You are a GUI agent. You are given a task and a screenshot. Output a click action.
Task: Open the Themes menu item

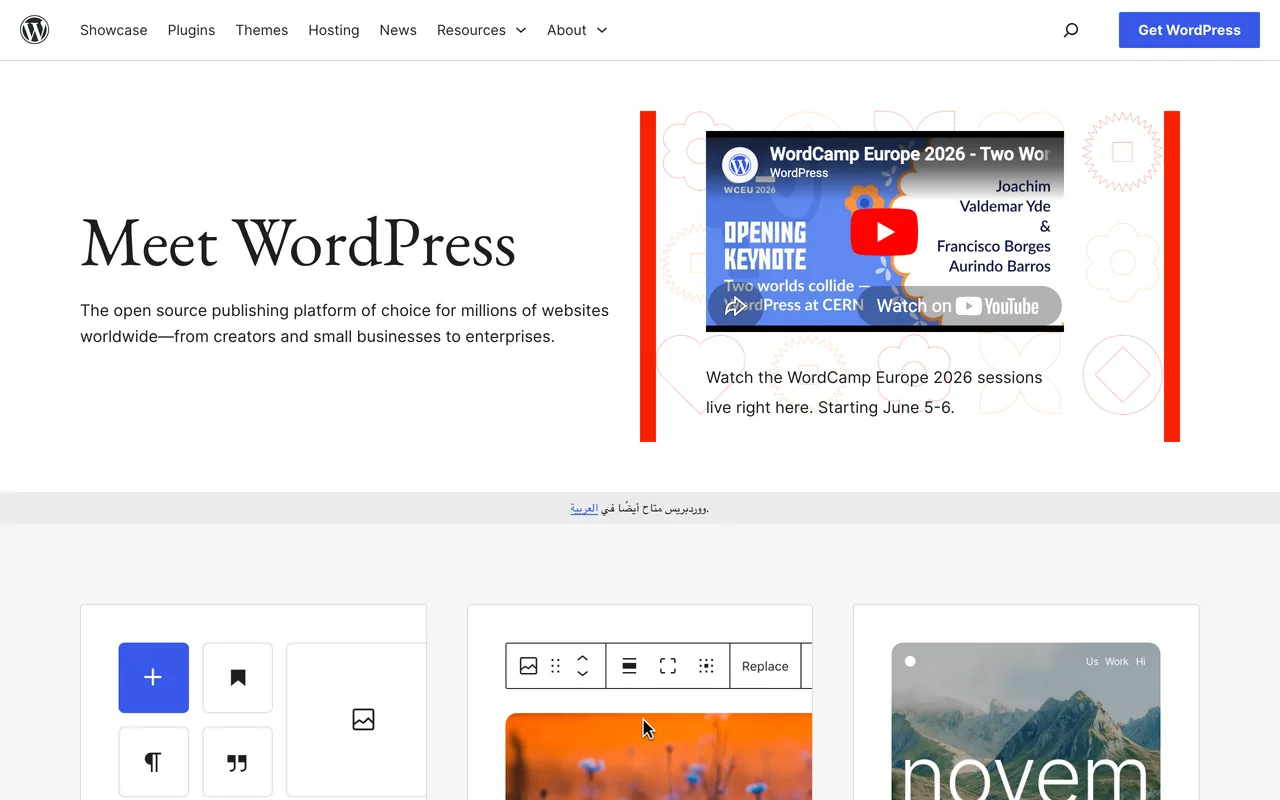pos(262,30)
